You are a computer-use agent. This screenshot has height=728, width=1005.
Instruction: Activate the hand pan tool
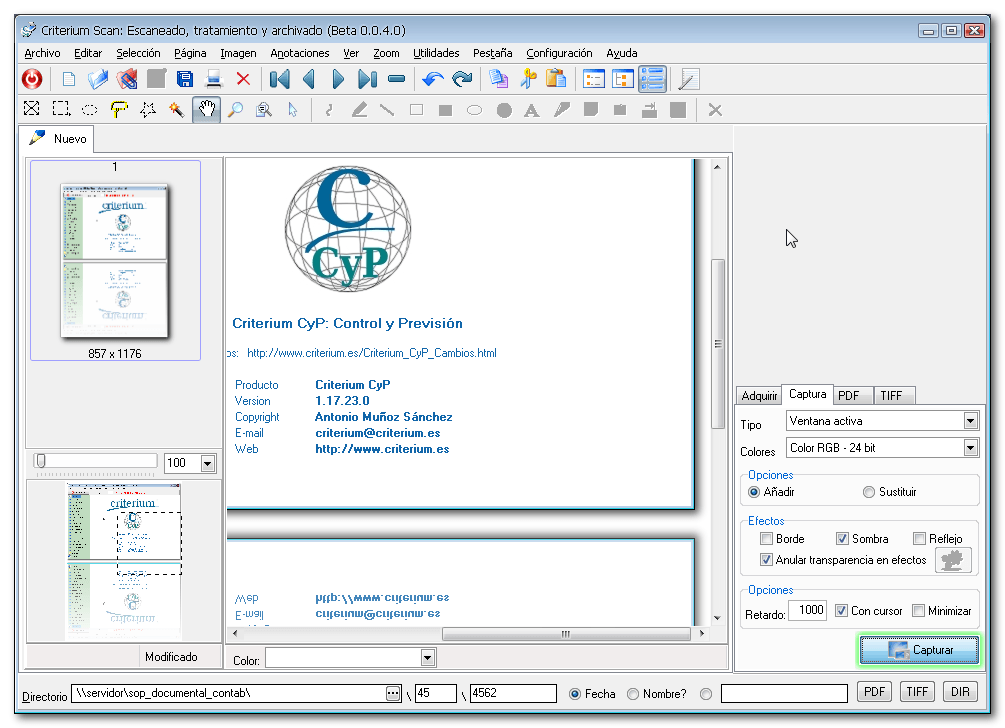[x=206, y=110]
